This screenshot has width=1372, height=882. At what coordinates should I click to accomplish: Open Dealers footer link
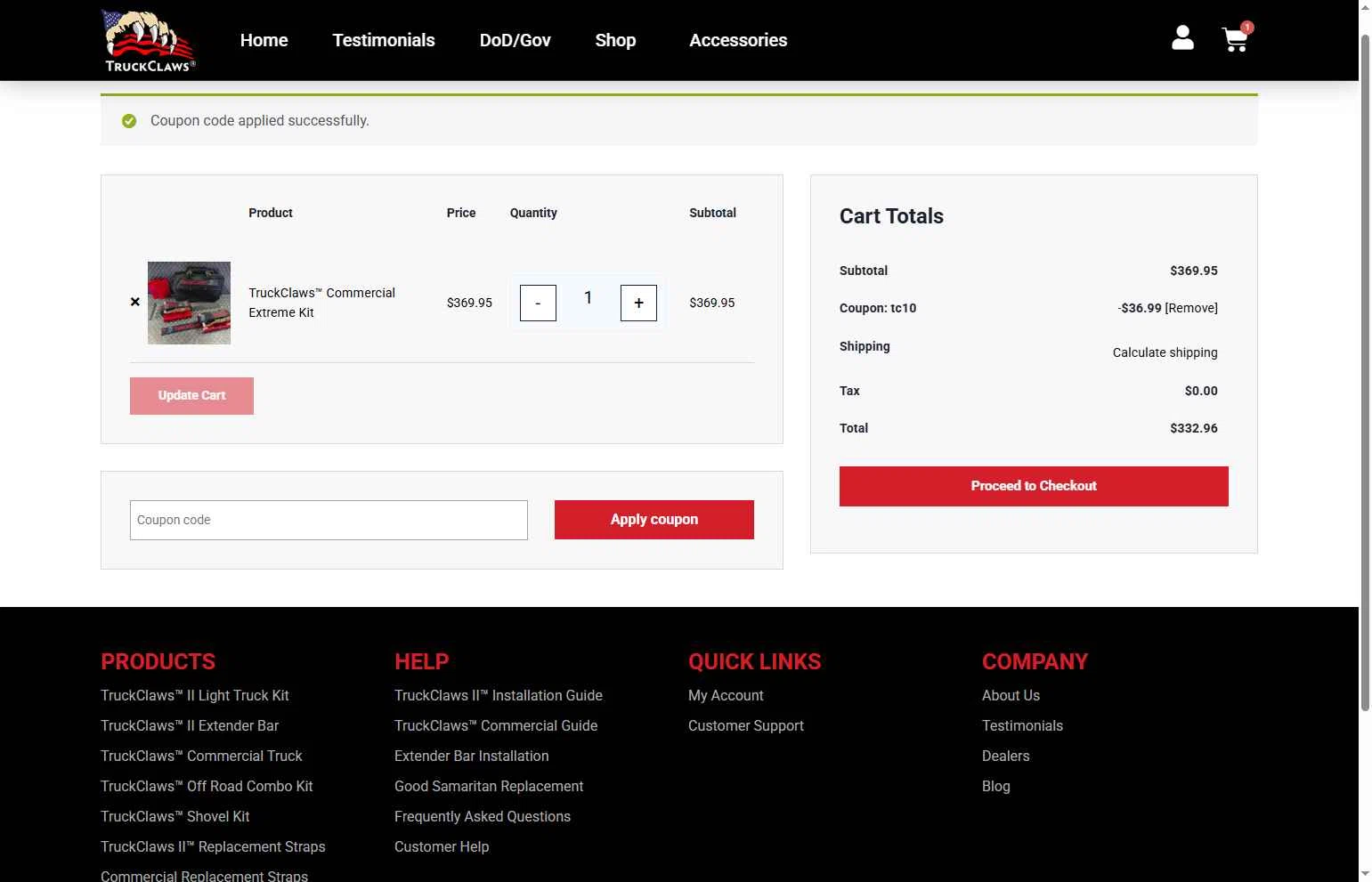1006,757
